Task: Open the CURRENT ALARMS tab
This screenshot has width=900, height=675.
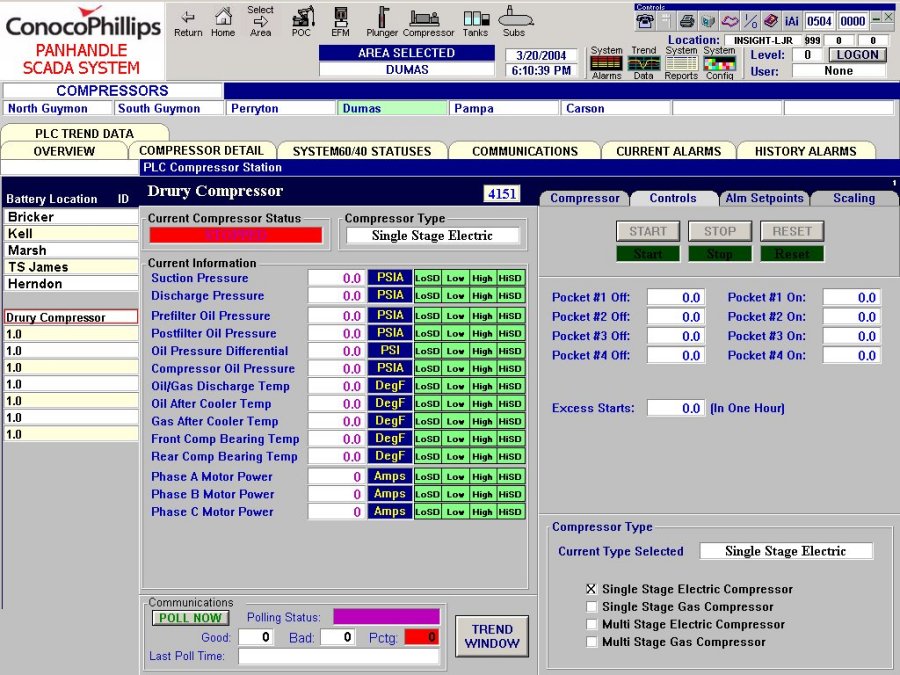Action: point(668,150)
